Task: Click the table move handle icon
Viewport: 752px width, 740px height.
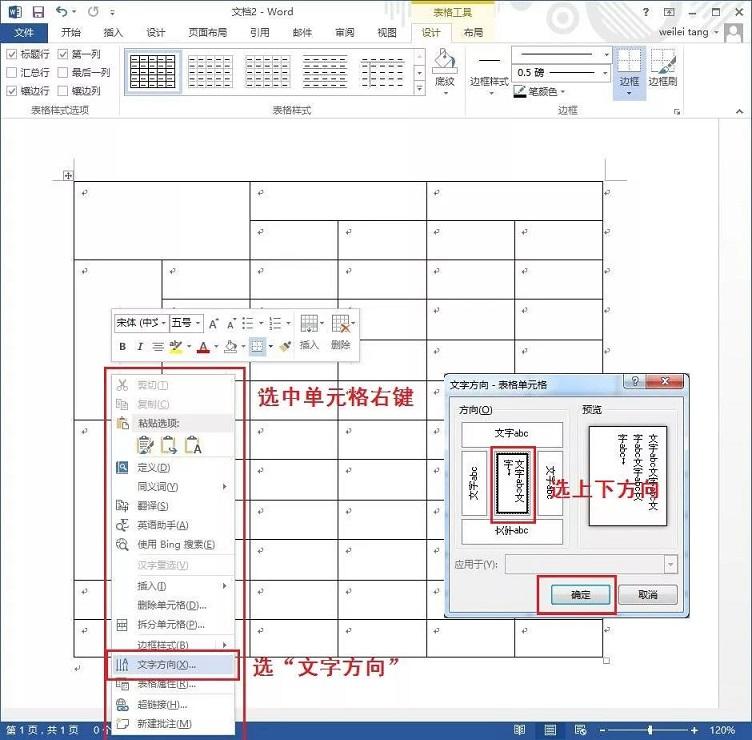Action: tap(68, 176)
